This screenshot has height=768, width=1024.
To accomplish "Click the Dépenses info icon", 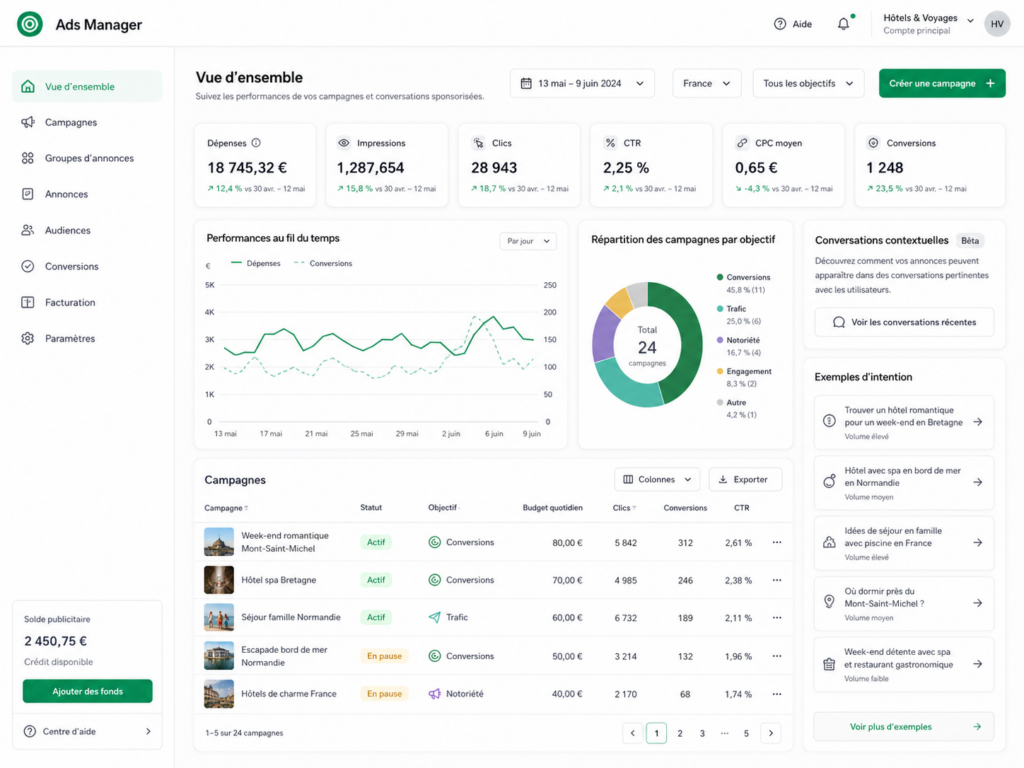I will pos(256,142).
